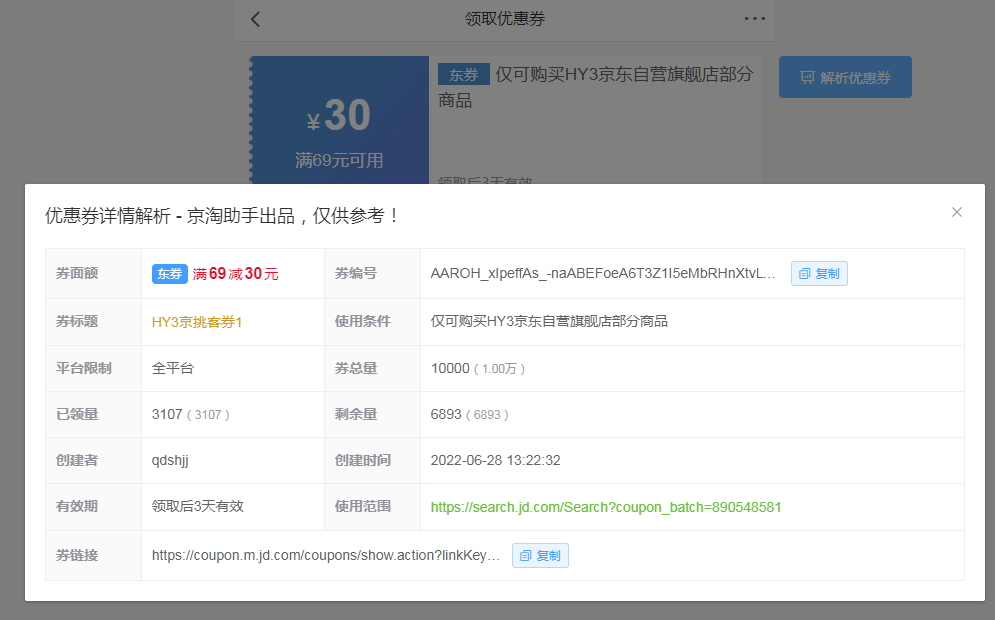Click the 有效期 label cell
The height and width of the screenshot is (620, 995).
pos(93,506)
